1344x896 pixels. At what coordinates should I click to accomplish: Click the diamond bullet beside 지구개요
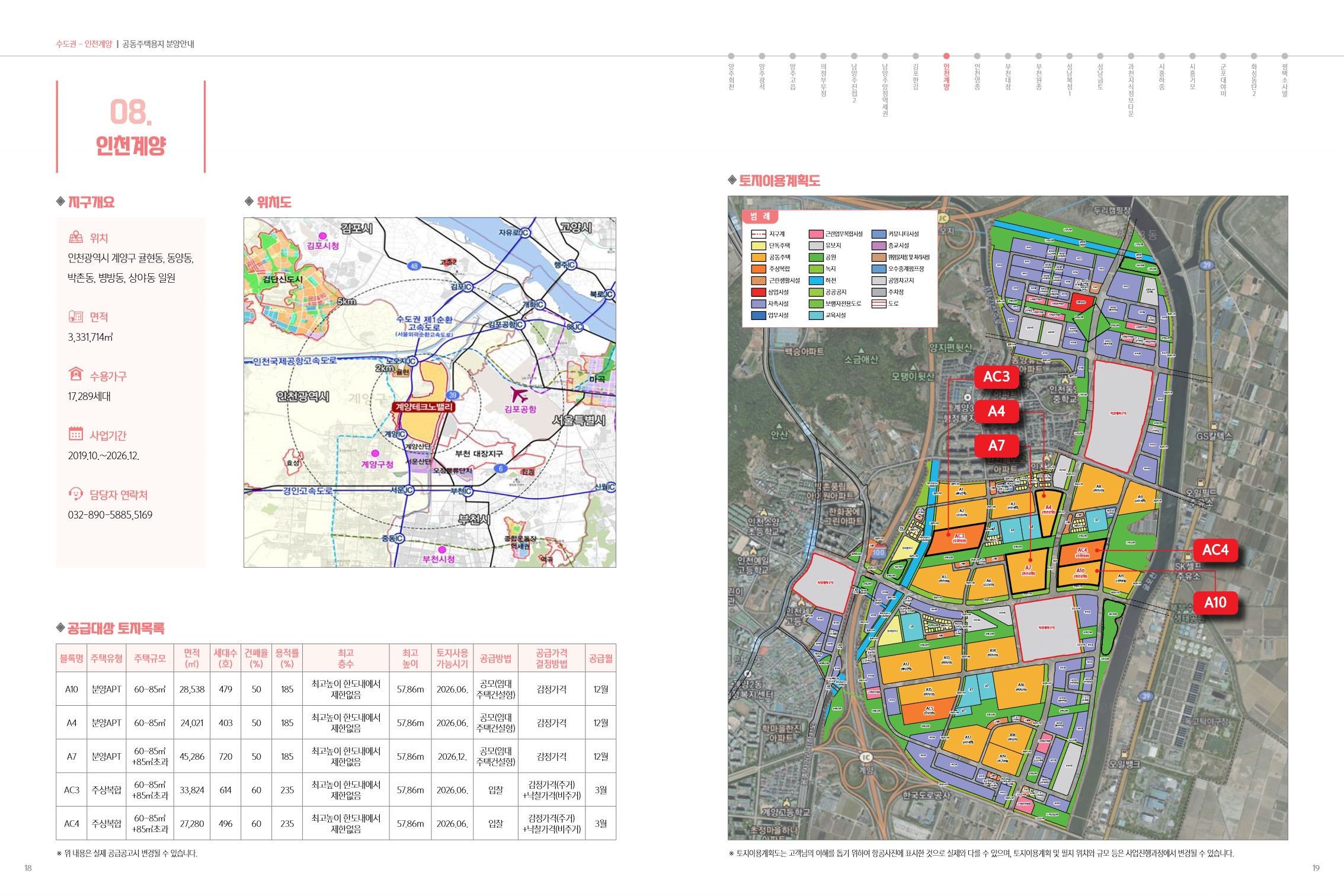60,201
